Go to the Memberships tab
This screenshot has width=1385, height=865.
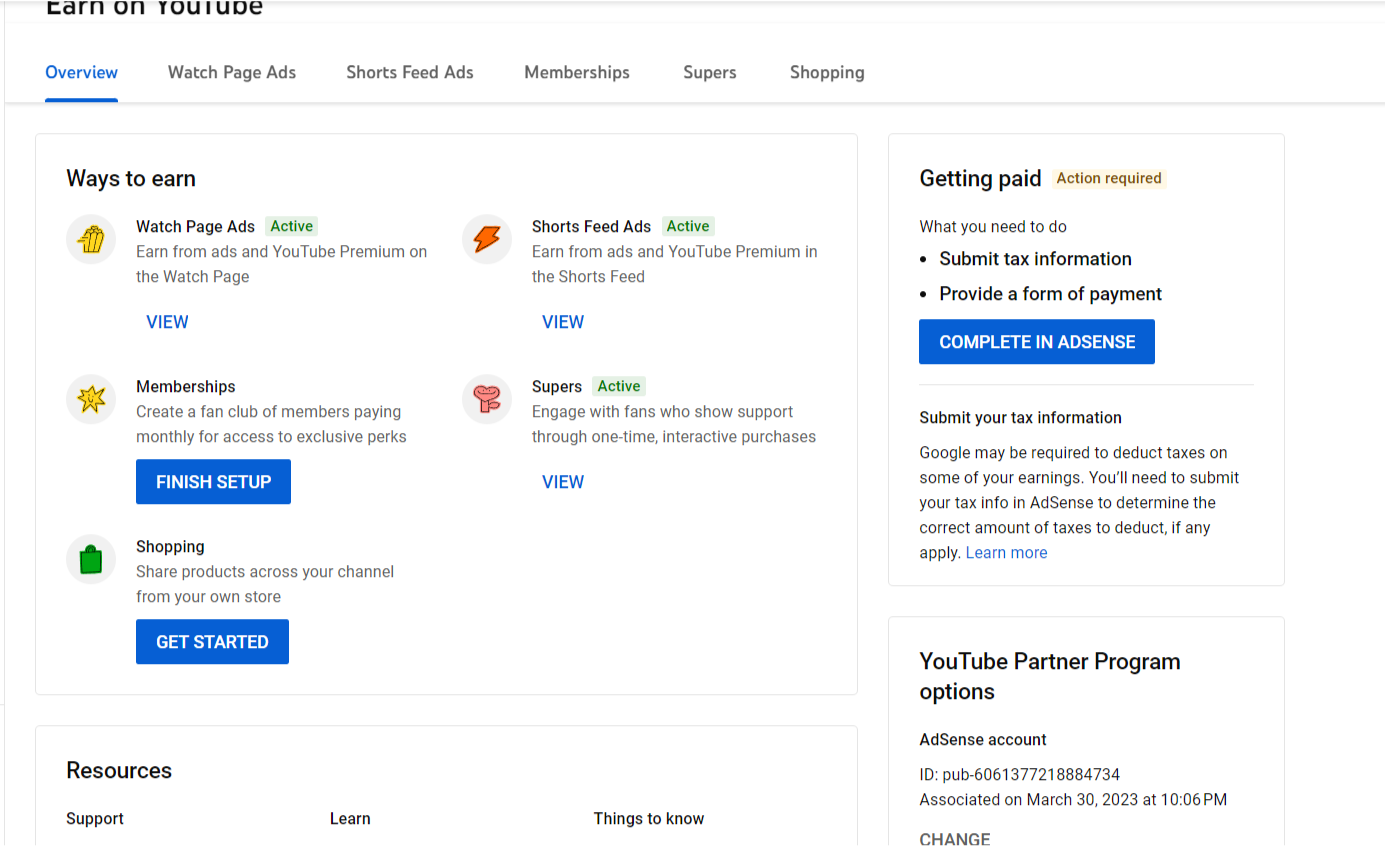tap(577, 72)
